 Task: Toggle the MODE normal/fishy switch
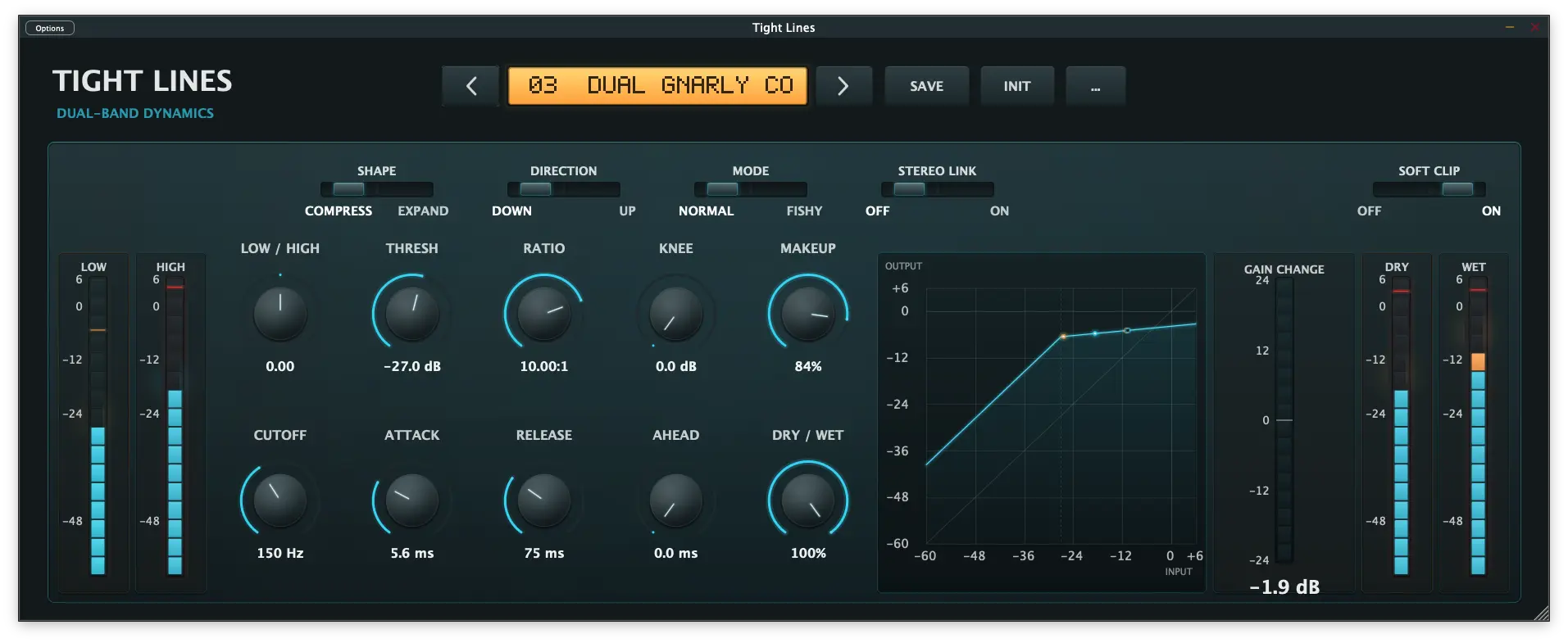(x=750, y=189)
